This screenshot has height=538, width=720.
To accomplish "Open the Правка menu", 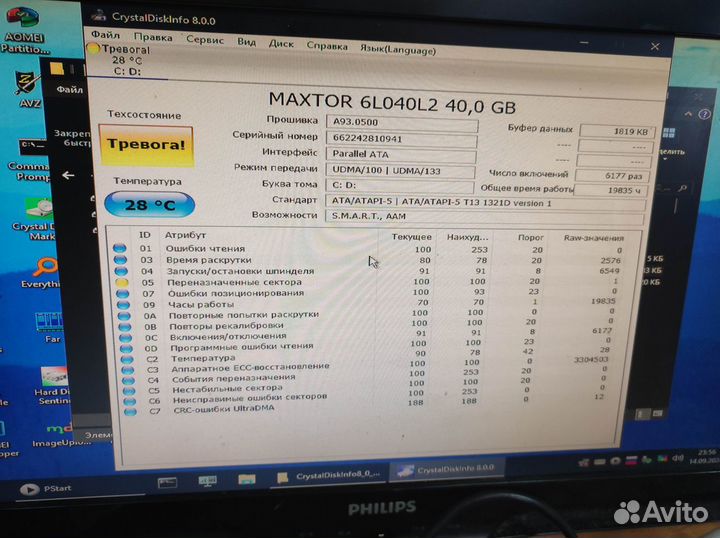I will [x=153, y=37].
